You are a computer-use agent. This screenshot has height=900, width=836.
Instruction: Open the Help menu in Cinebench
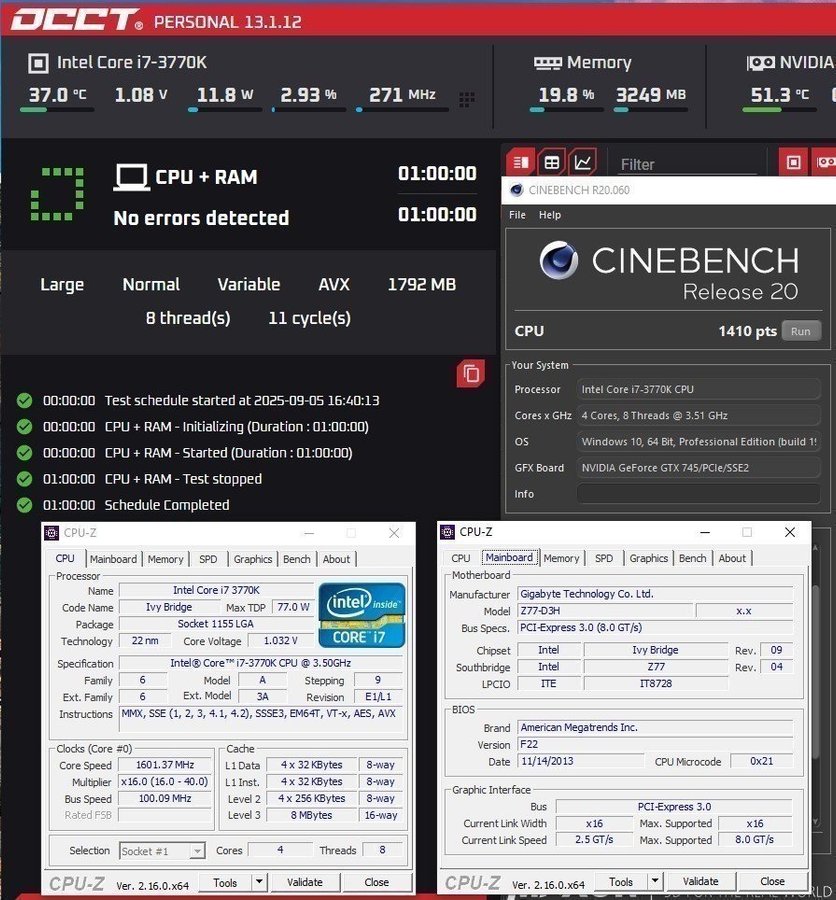point(550,215)
